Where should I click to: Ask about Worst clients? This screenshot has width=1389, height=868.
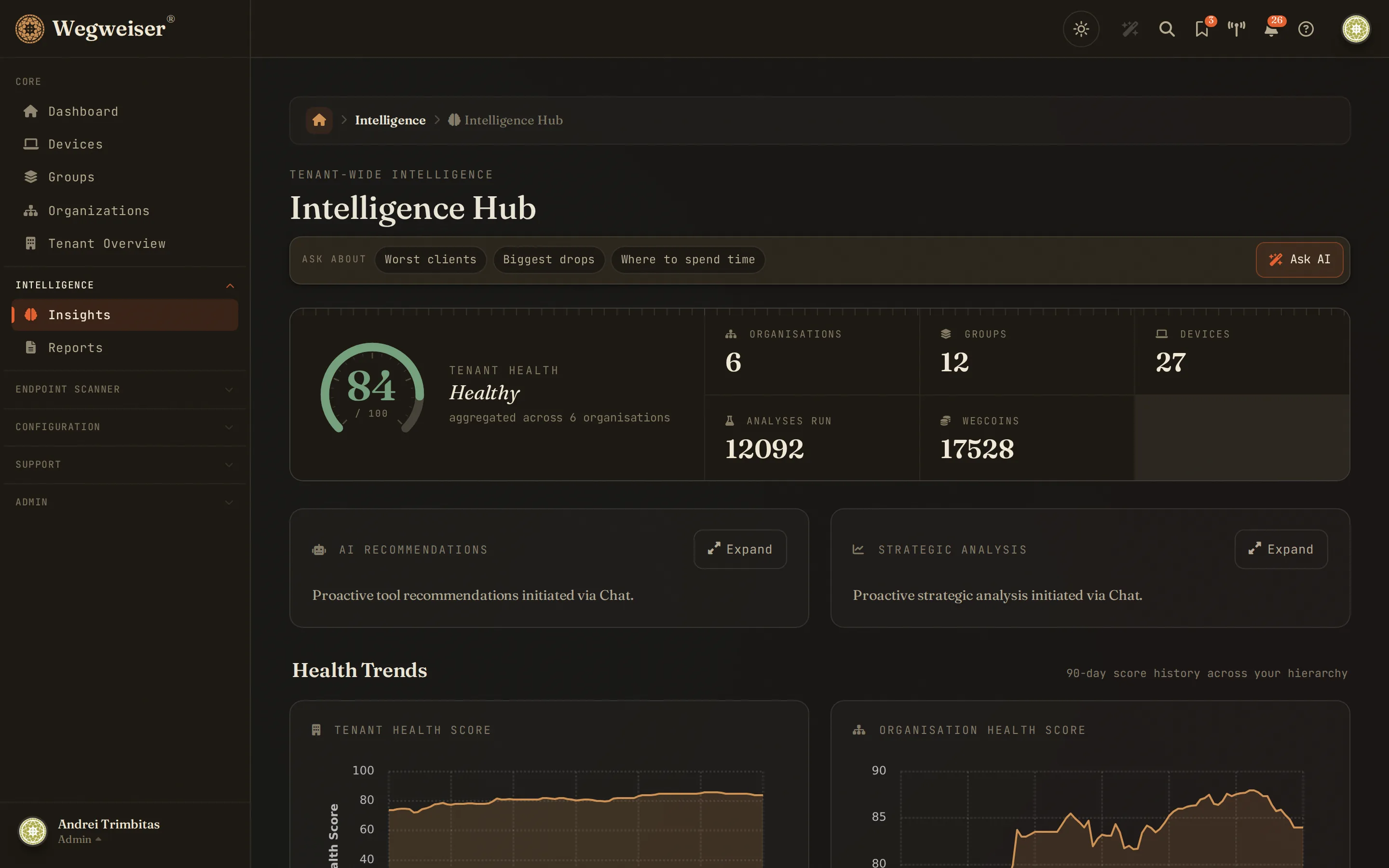coord(431,259)
